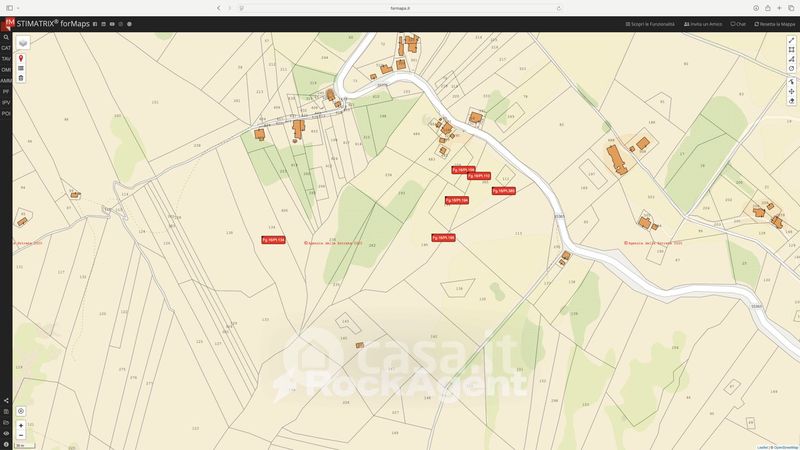This screenshot has height=450, width=800.
Task: Expand the marker list below the pin
Action: click(21, 68)
